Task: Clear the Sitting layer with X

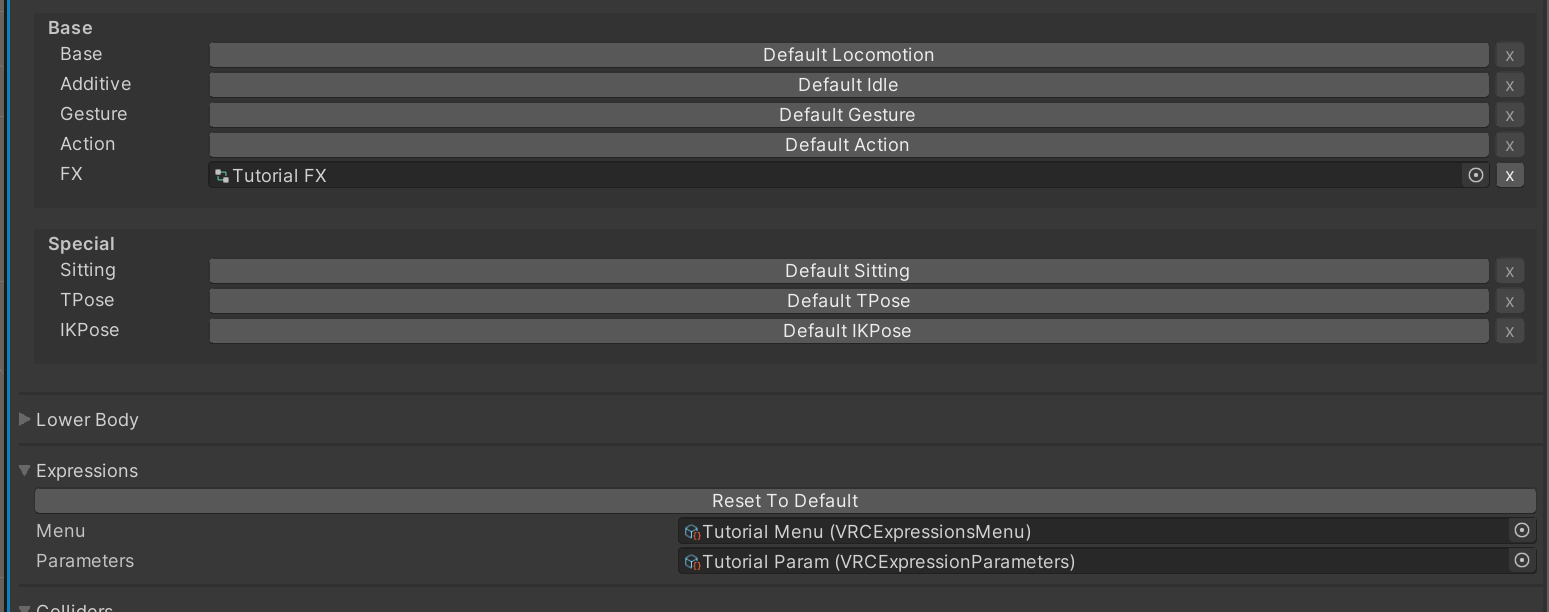Action: [1510, 271]
